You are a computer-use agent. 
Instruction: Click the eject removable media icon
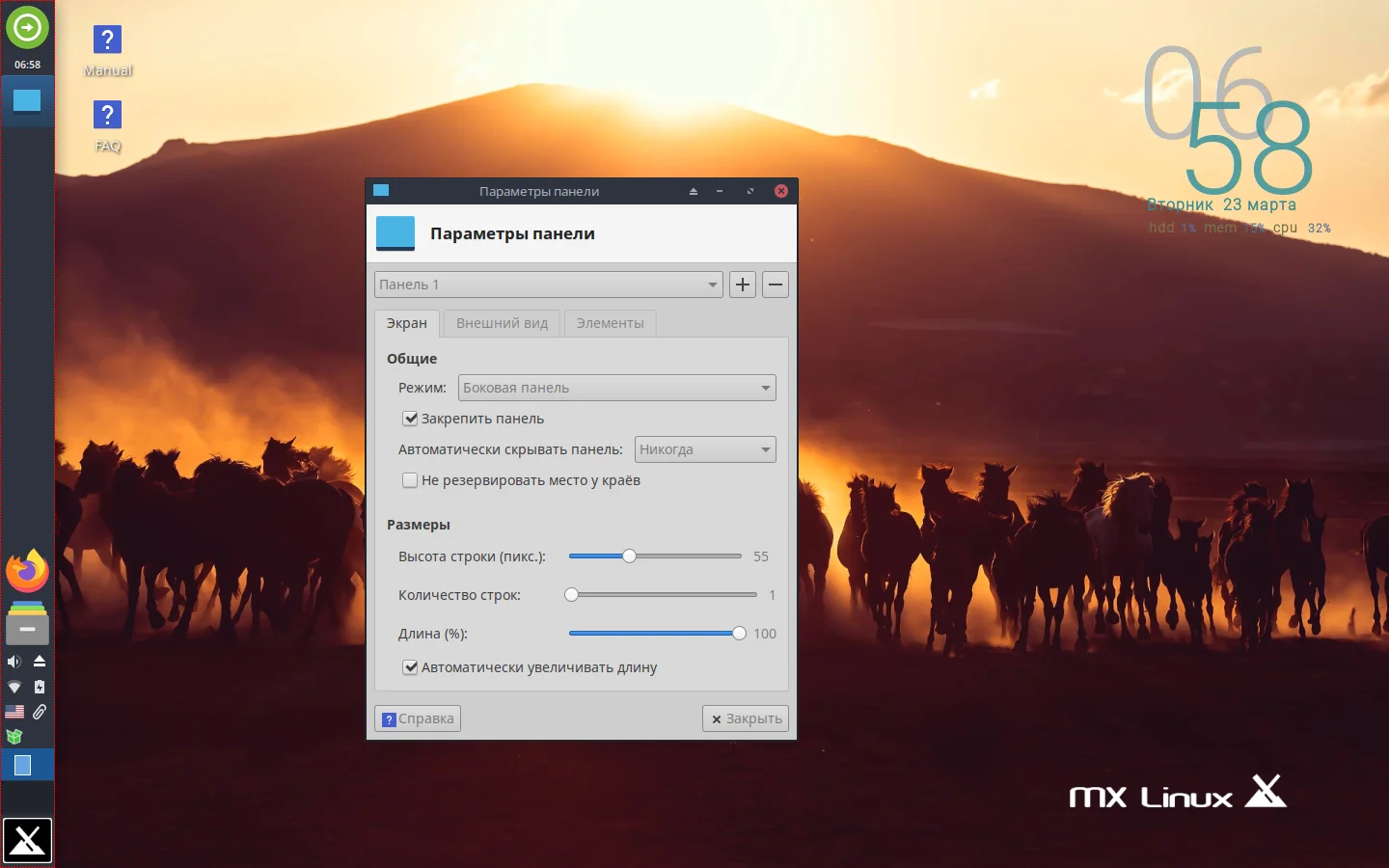tap(40, 662)
